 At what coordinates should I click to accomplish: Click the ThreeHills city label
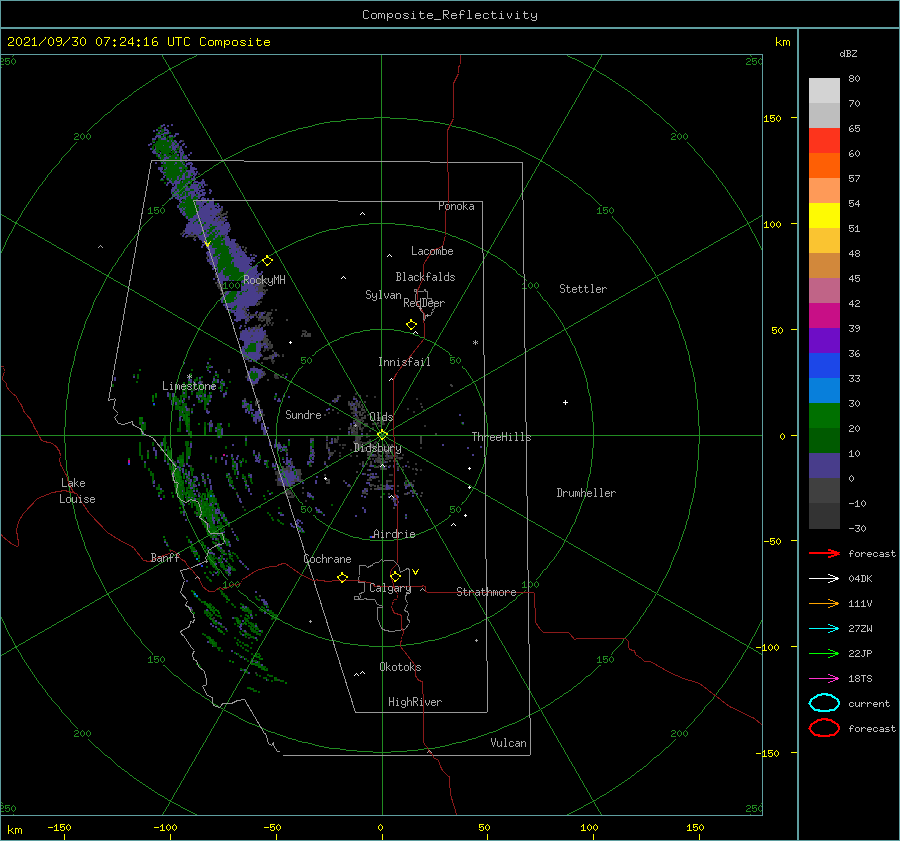tap(502, 437)
